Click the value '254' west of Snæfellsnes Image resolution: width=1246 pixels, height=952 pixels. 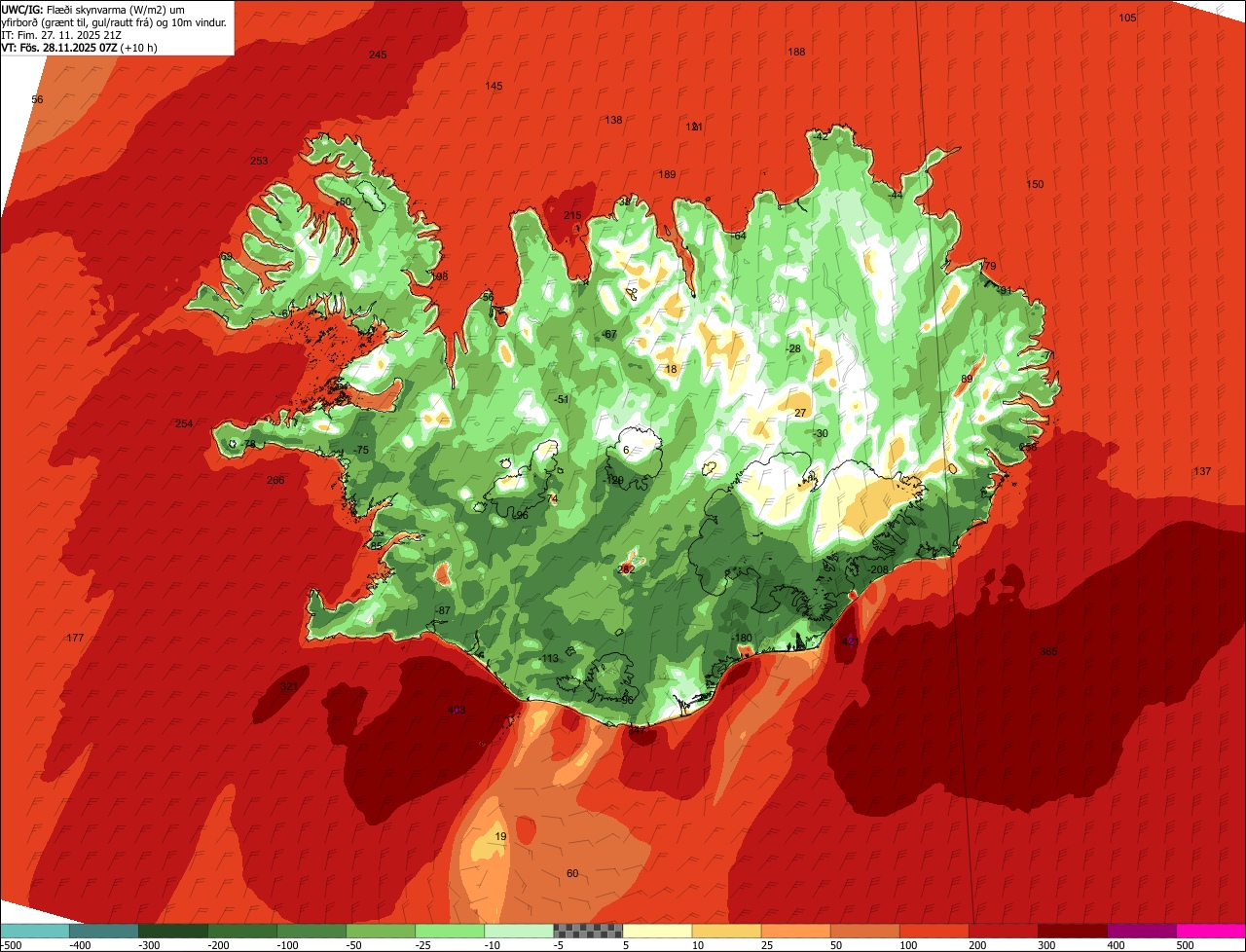[184, 423]
